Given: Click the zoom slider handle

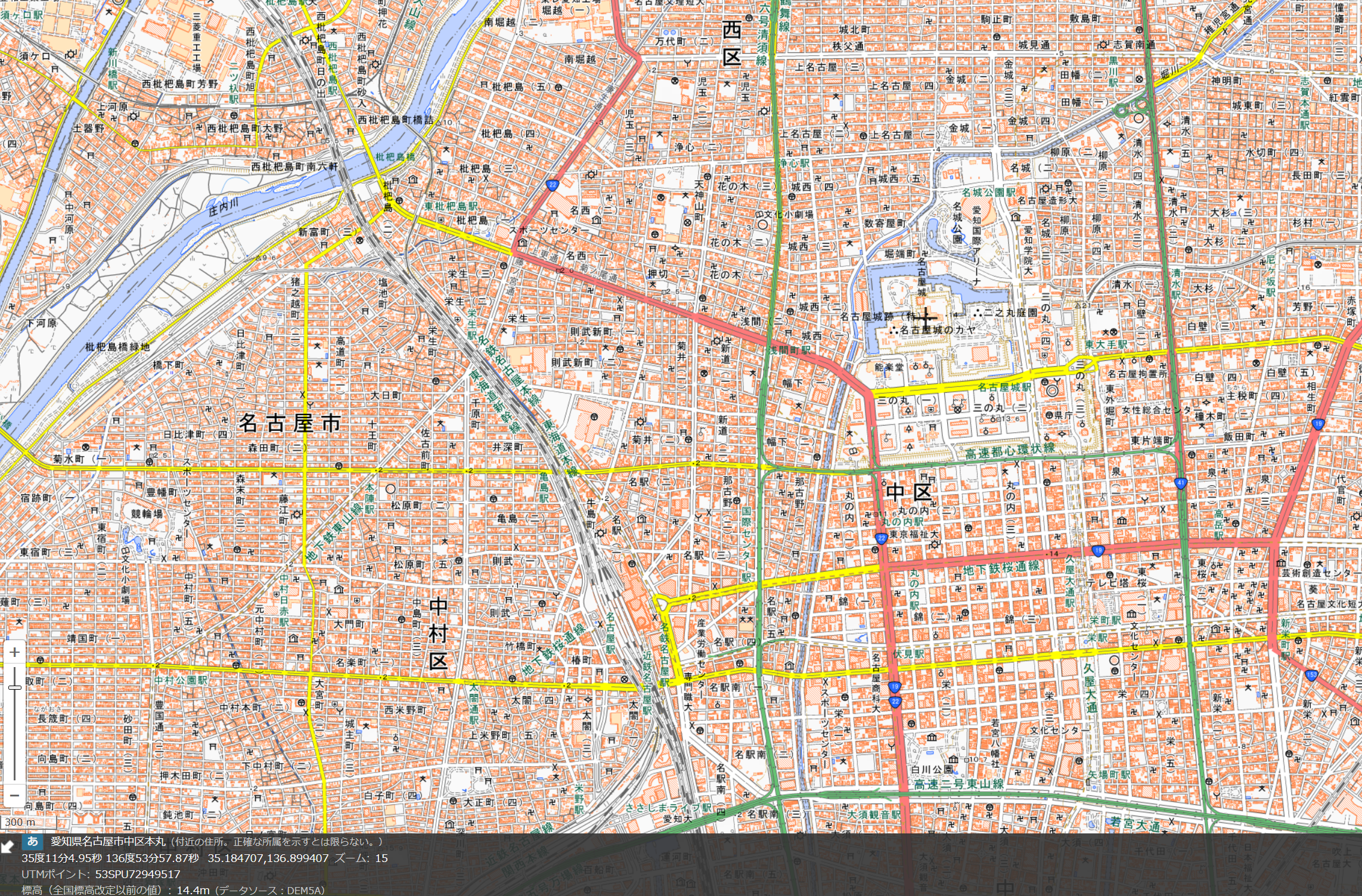Looking at the screenshot, I should [x=14, y=687].
